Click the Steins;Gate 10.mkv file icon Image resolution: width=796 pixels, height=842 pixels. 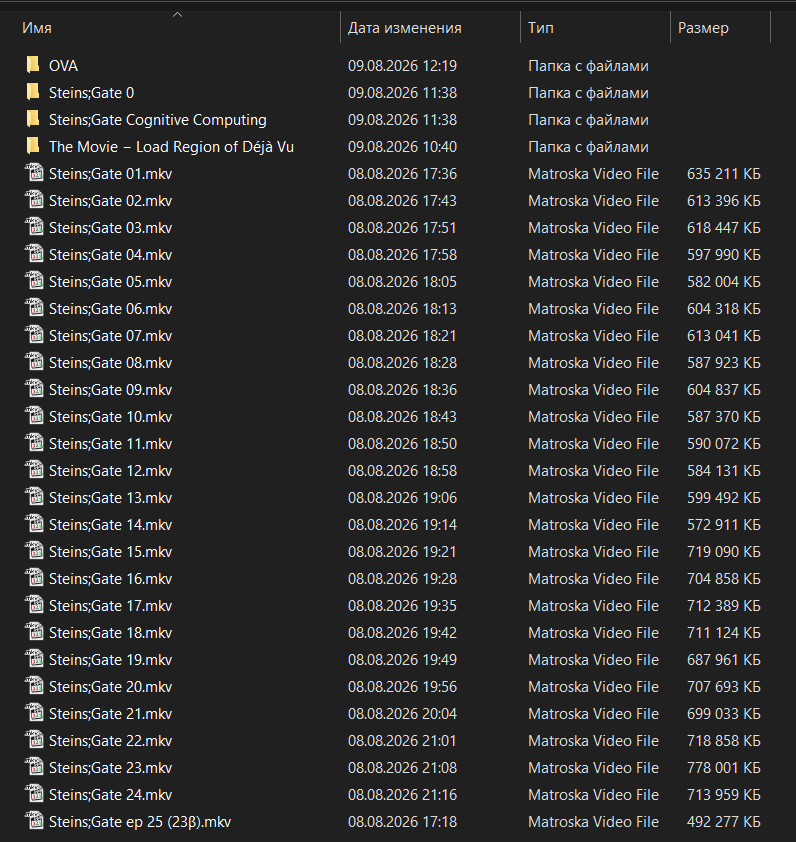[34, 416]
